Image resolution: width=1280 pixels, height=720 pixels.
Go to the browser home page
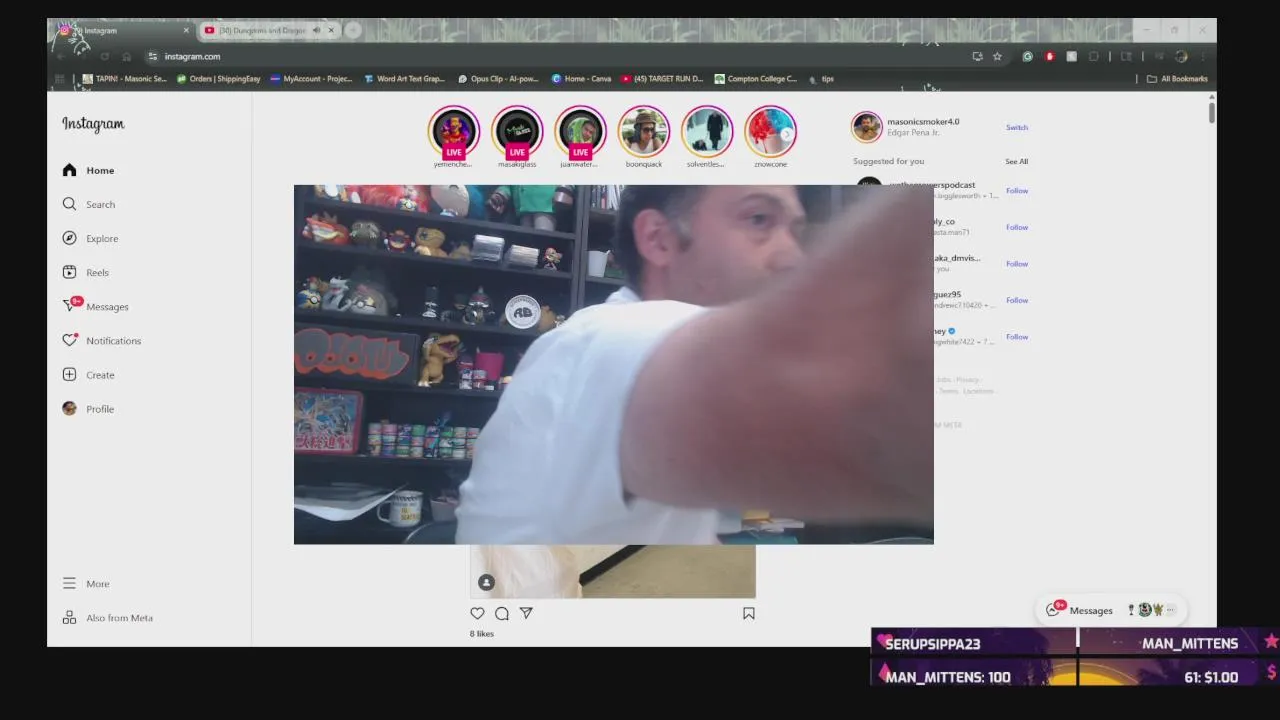pos(127,56)
